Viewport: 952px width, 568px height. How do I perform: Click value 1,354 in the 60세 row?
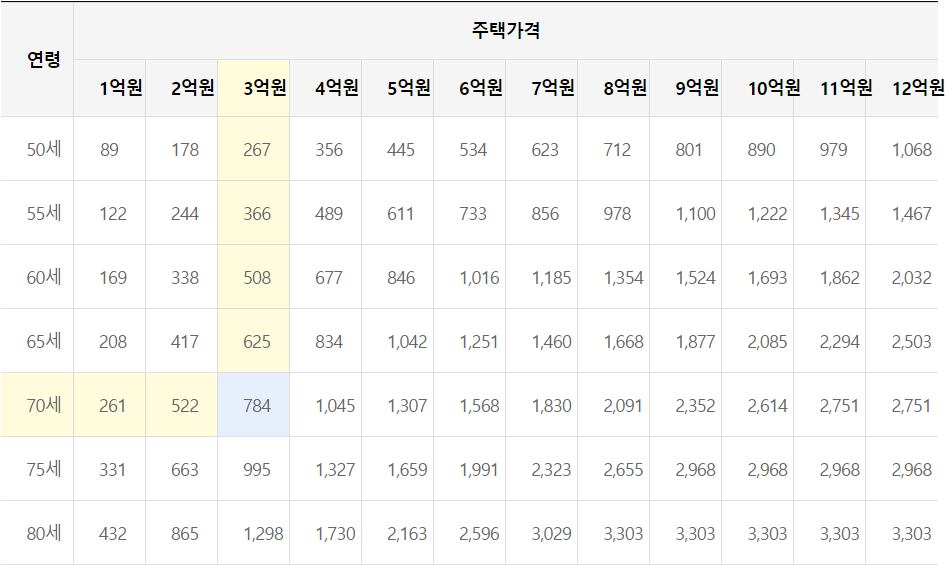tap(624, 277)
